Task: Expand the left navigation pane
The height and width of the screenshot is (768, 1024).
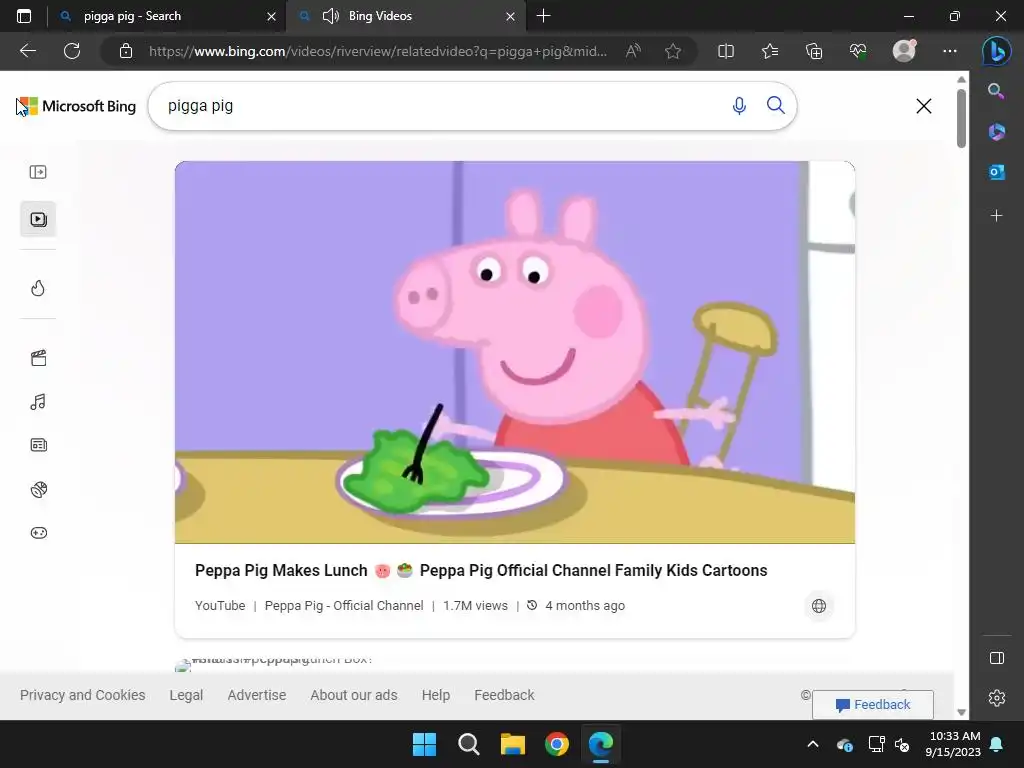Action: [x=38, y=172]
